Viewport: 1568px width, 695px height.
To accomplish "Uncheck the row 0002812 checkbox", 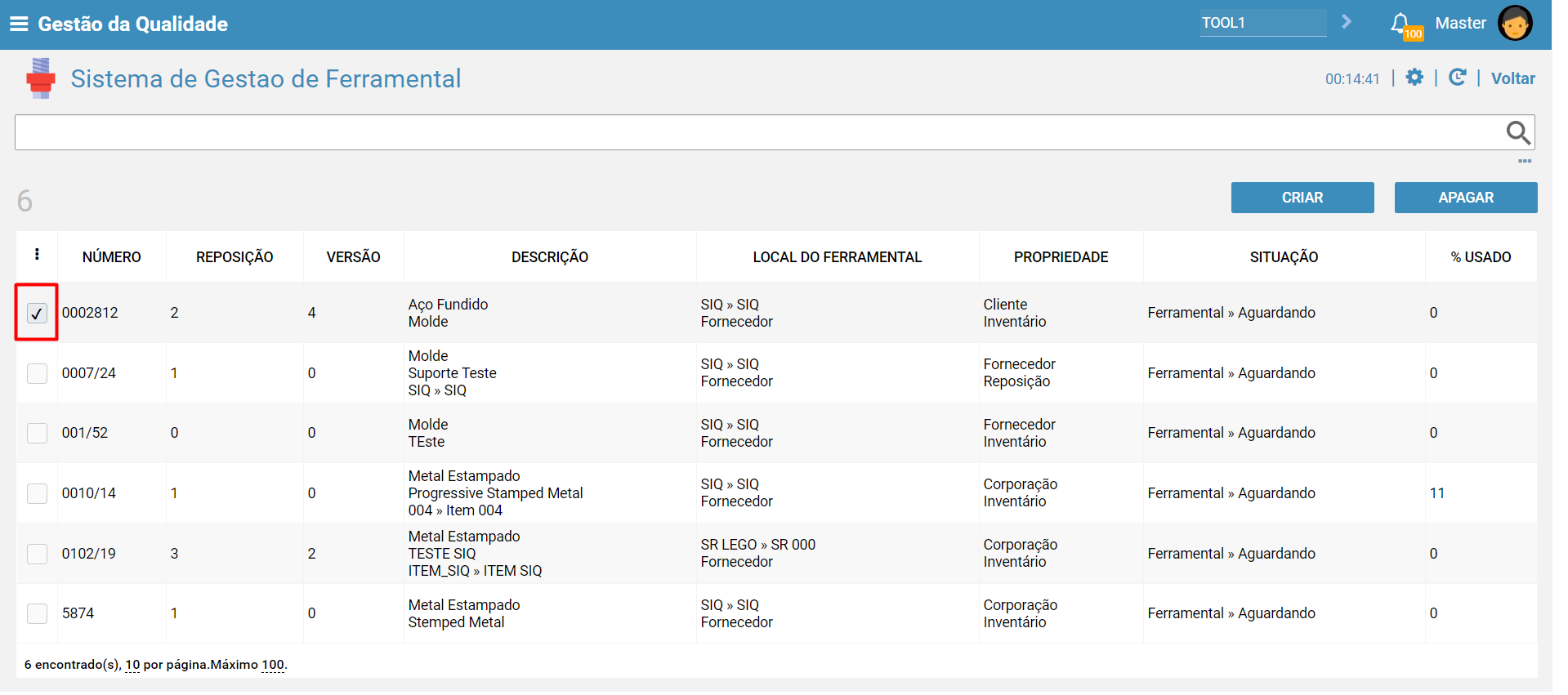I will click(37, 313).
